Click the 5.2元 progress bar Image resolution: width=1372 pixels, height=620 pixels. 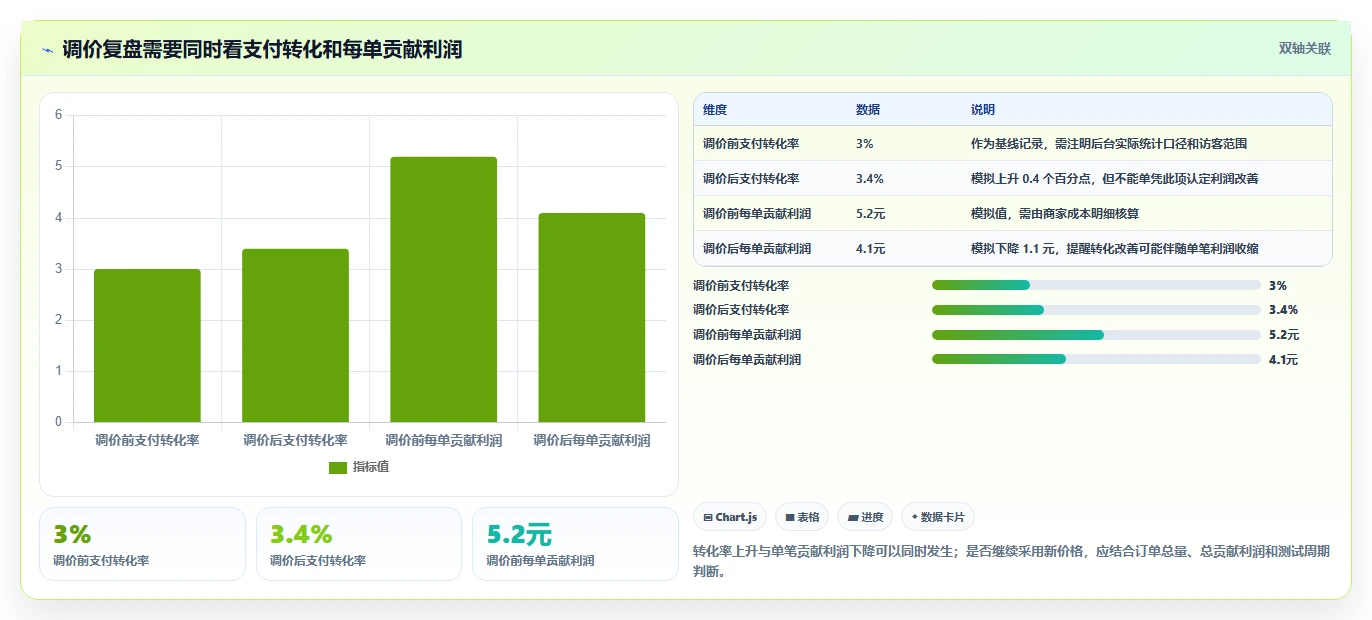(x=1096, y=335)
